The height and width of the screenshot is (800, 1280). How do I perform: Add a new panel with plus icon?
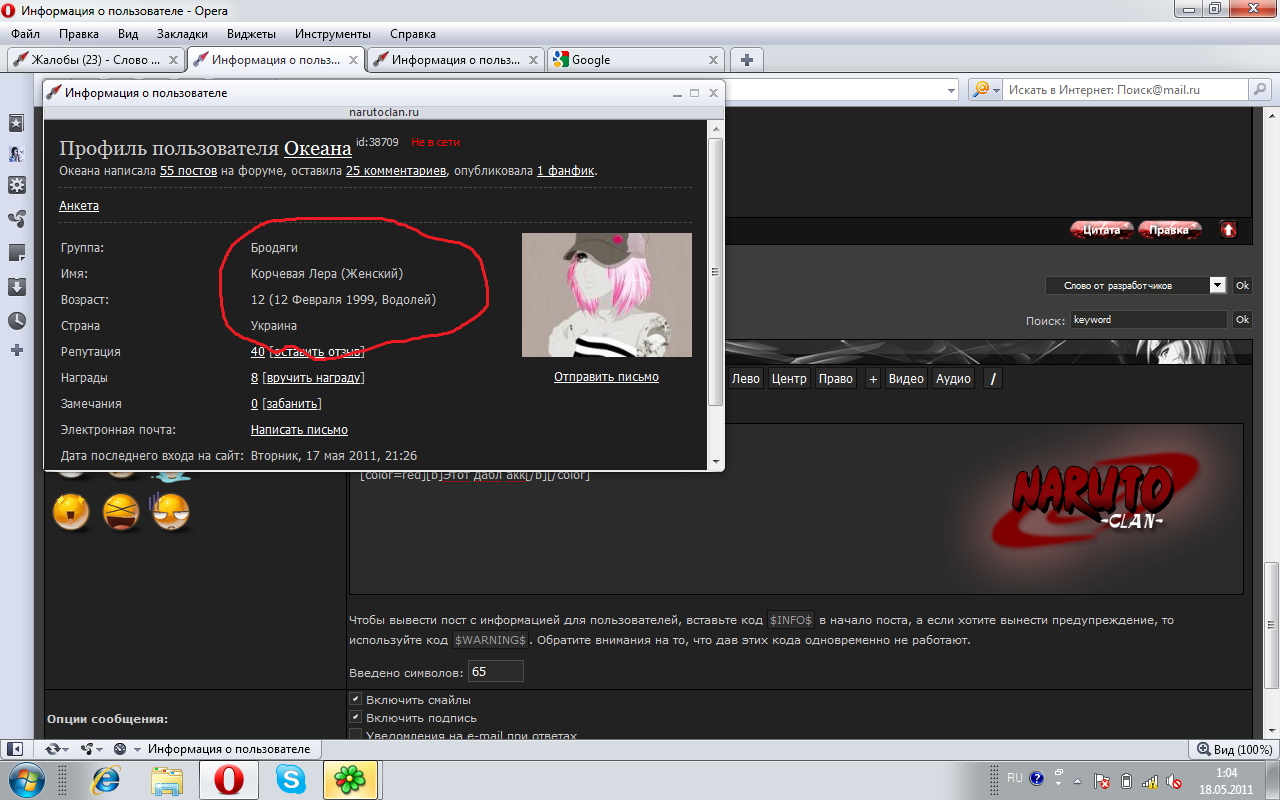point(17,350)
